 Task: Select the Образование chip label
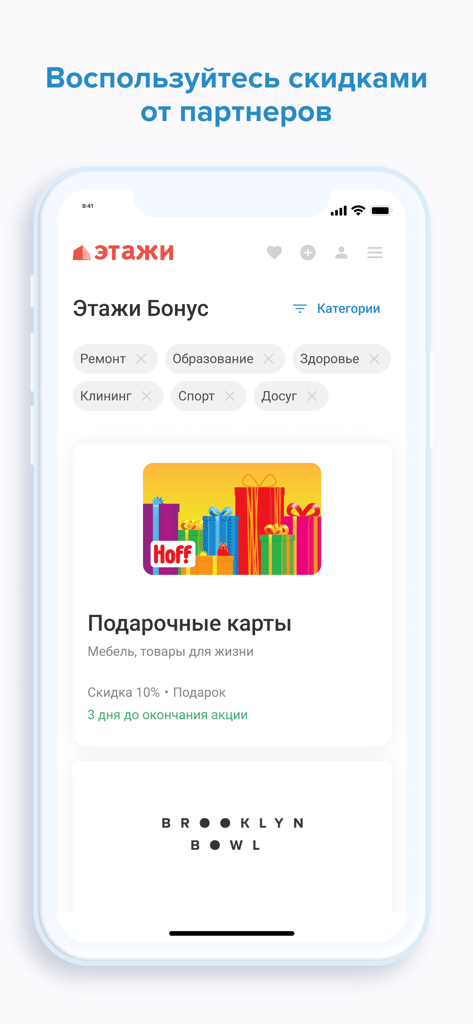pos(213,359)
